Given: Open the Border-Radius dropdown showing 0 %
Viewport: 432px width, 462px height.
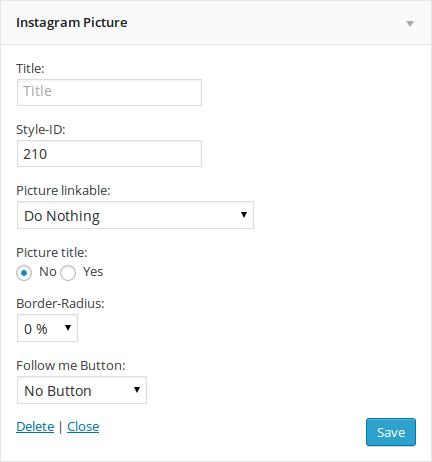Looking at the screenshot, I should coord(47,328).
